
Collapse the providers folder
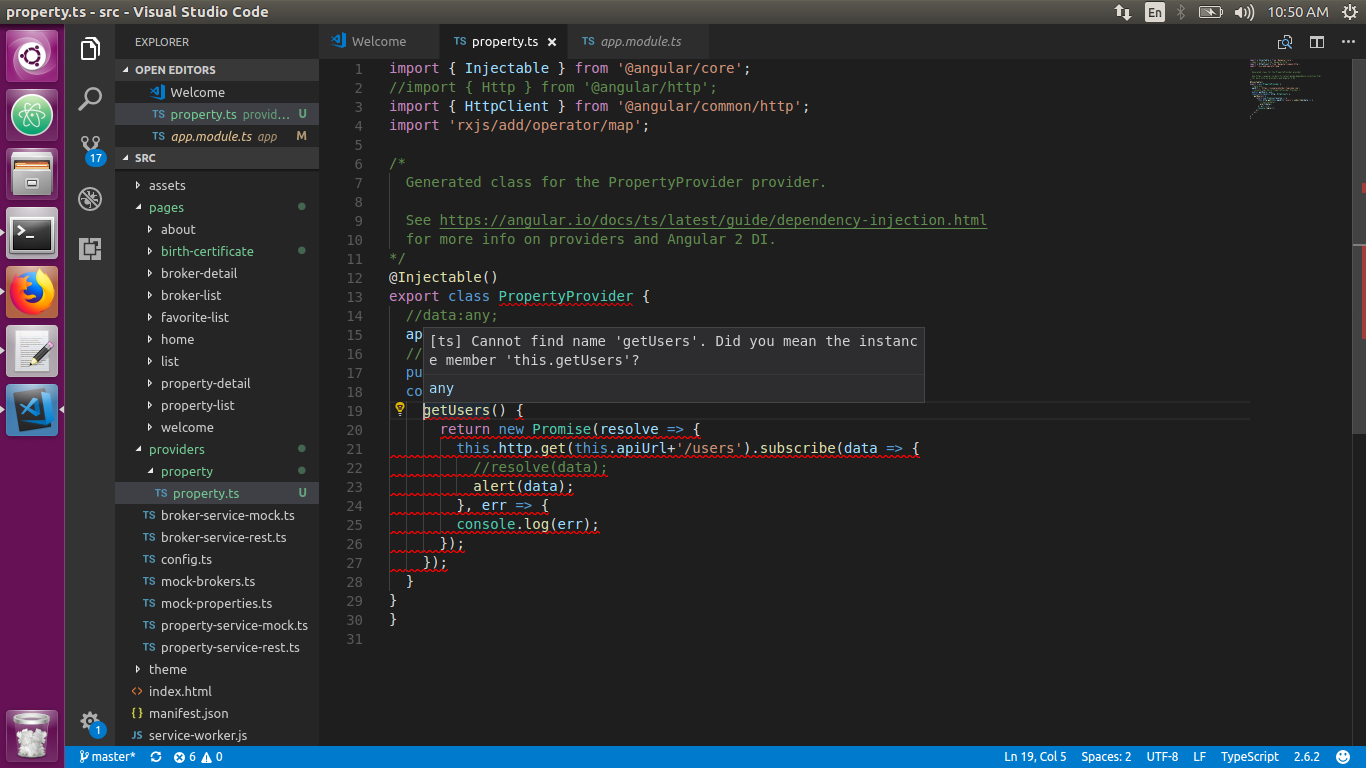click(176, 449)
